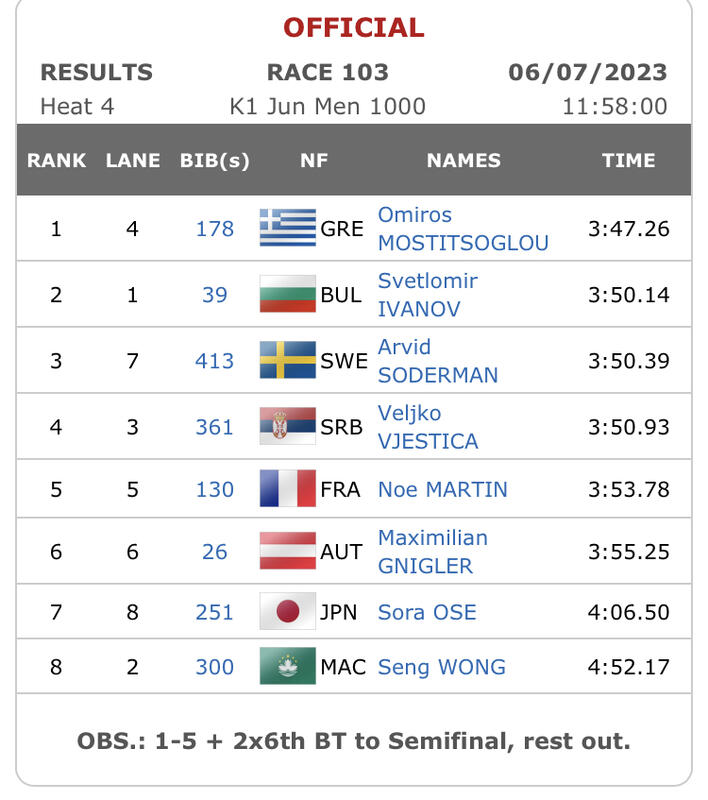Click the France flag icon
Image resolution: width=708 pixels, height=800 pixels.
click(x=287, y=489)
